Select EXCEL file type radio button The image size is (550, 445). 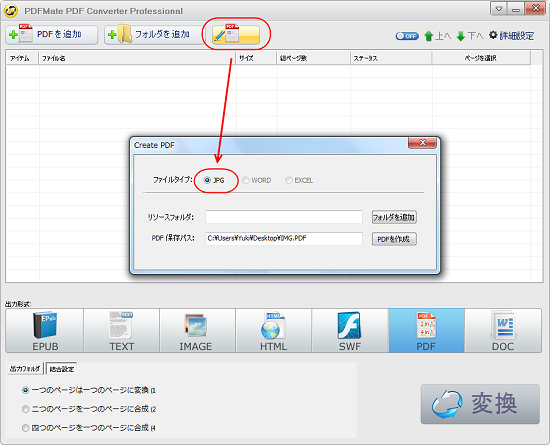pyautogui.click(x=289, y=180)
